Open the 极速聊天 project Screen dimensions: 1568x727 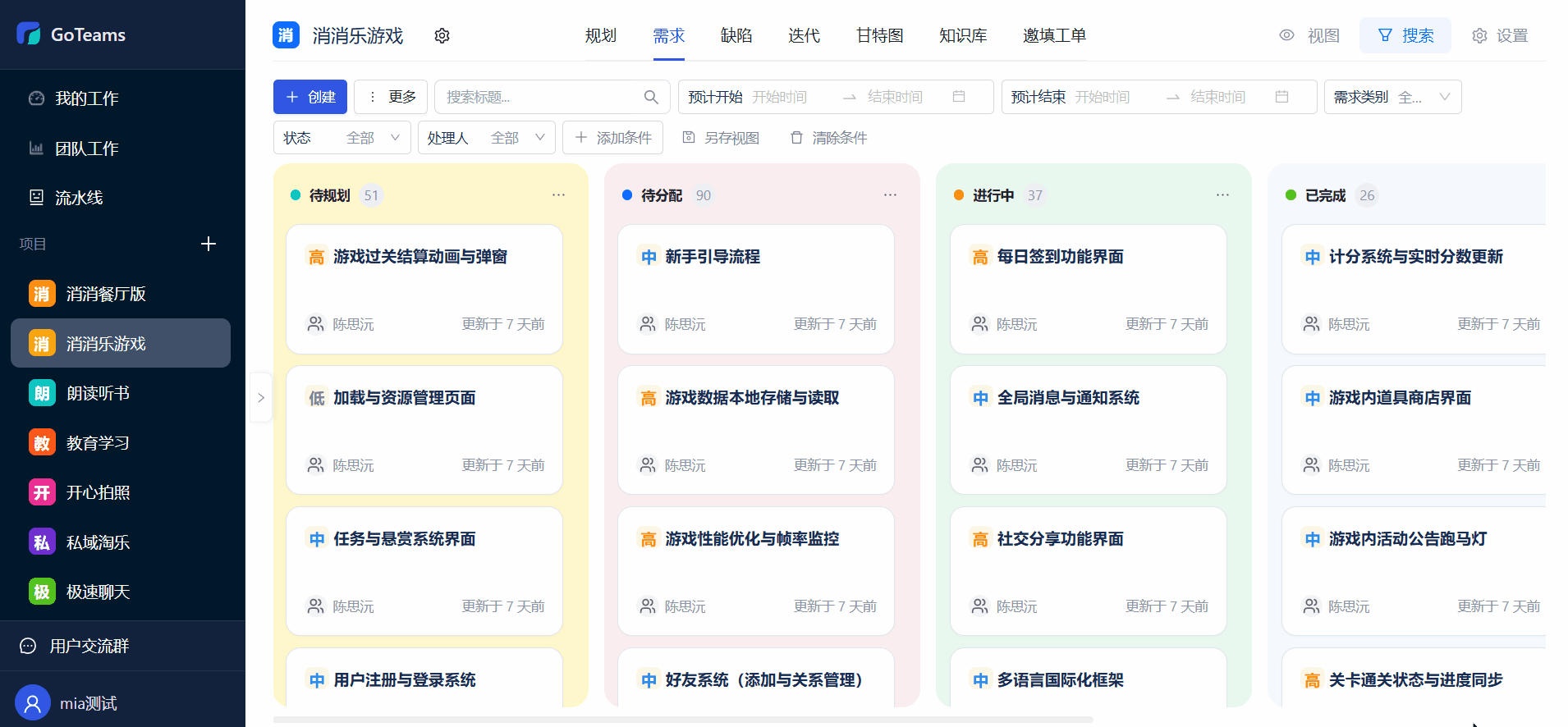click(121, 592)
